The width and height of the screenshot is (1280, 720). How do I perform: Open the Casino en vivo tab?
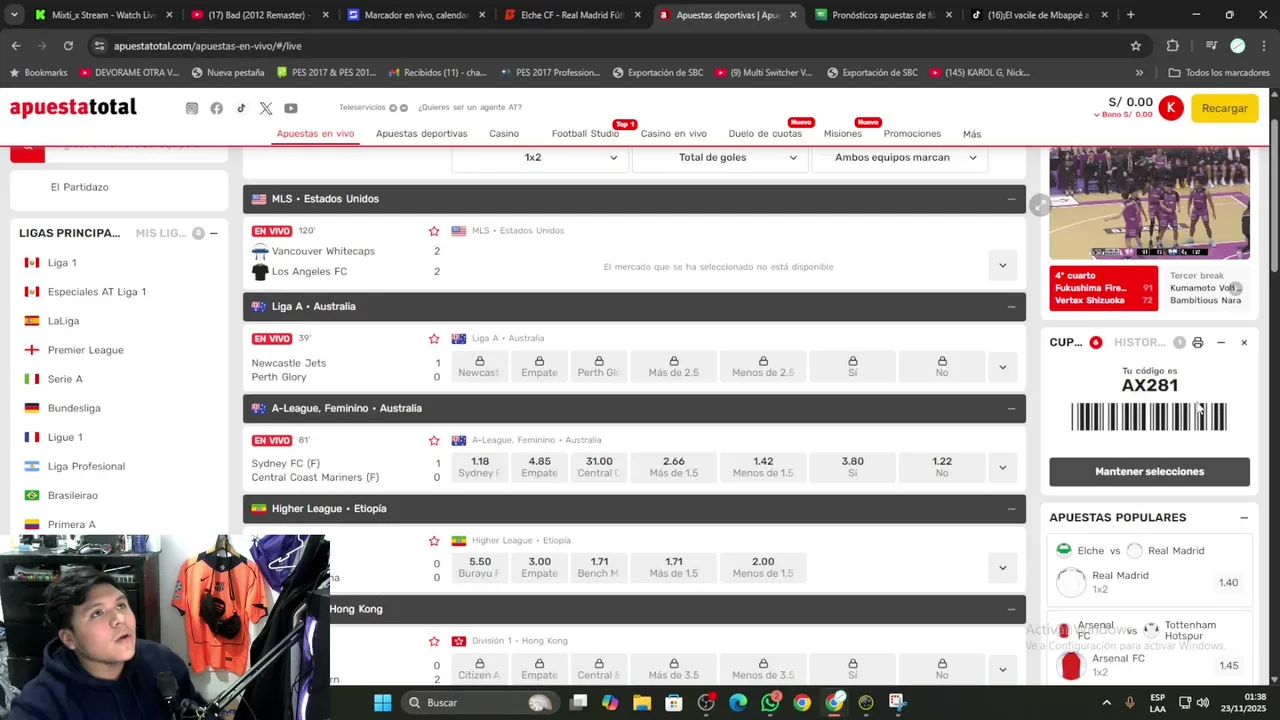coord(673,134)
